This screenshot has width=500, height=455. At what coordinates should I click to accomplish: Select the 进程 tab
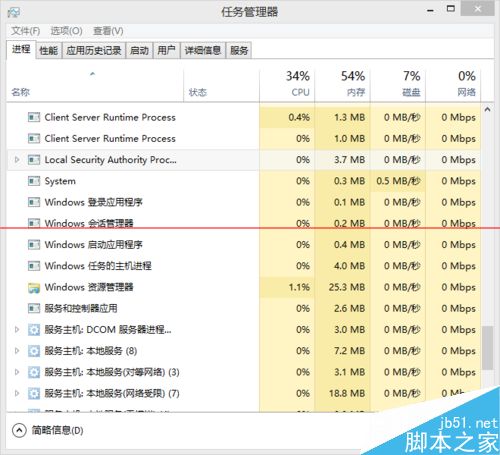[21, 50]
